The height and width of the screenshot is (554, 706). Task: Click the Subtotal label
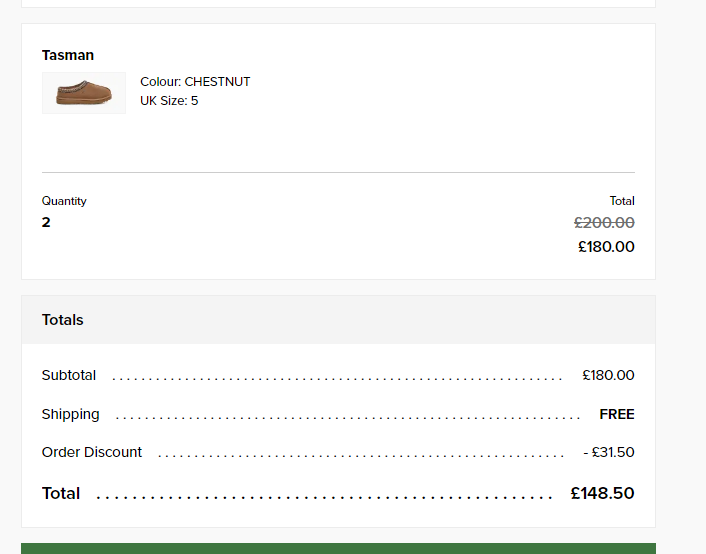tap(69, 375)
